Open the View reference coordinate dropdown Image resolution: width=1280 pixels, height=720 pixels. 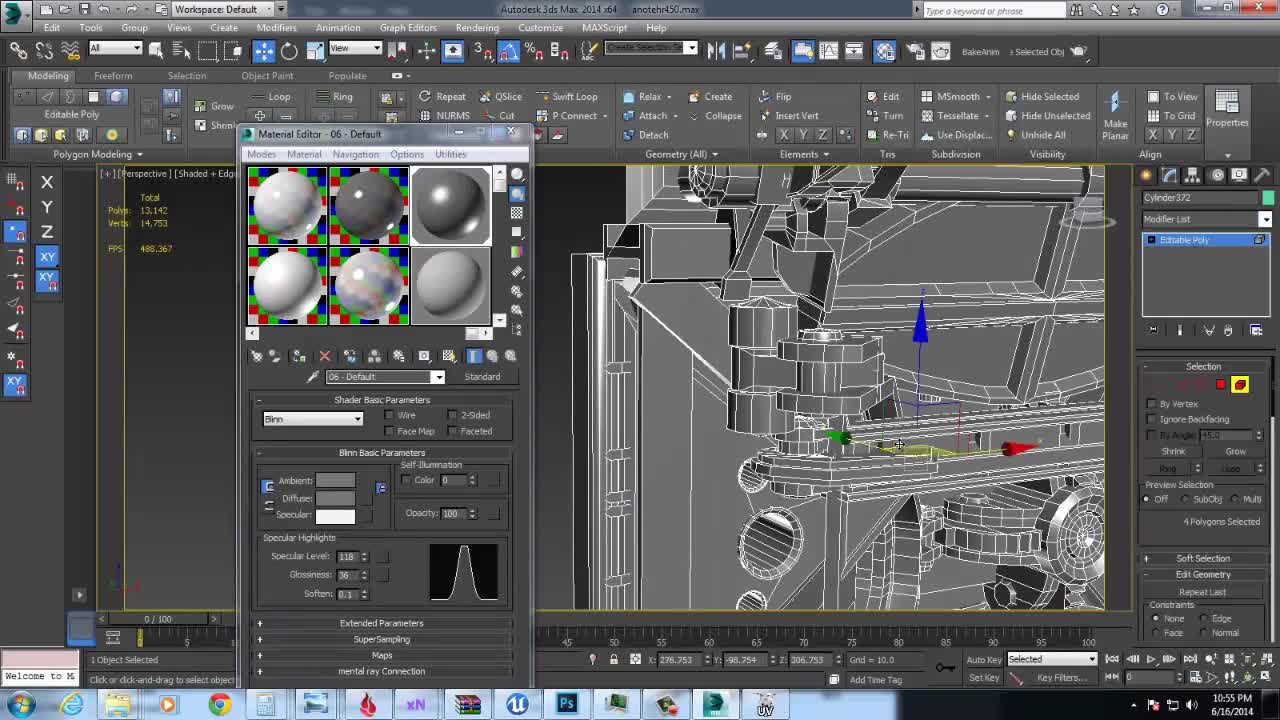356,48
